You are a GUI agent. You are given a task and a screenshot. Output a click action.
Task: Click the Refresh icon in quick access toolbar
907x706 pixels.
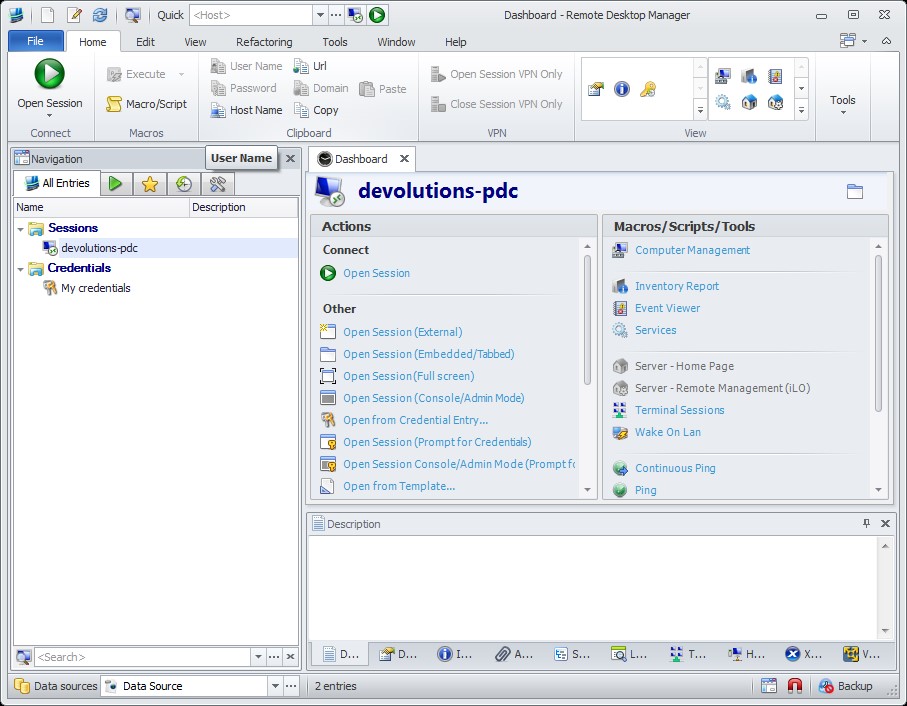coord(100,15)
